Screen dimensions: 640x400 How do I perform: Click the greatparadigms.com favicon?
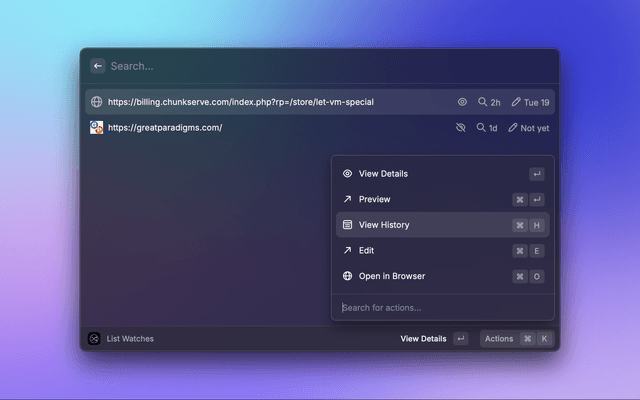point(97,128)
